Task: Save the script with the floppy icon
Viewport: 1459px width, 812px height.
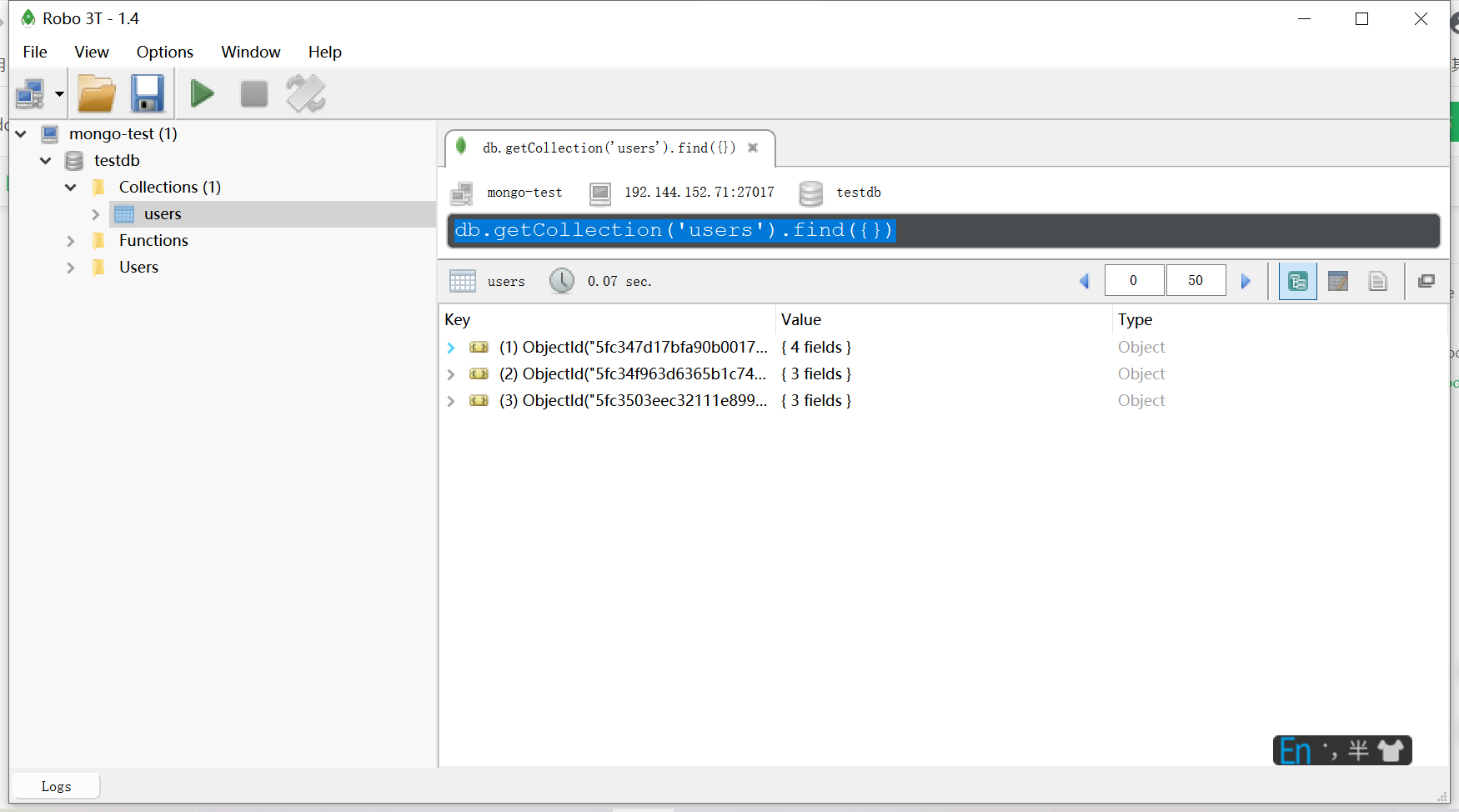Action: (x=148, y=93)
